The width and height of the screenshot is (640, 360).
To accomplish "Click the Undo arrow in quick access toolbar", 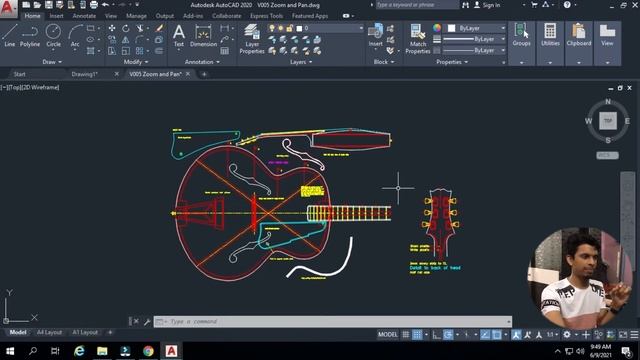I will coord(105,5).
